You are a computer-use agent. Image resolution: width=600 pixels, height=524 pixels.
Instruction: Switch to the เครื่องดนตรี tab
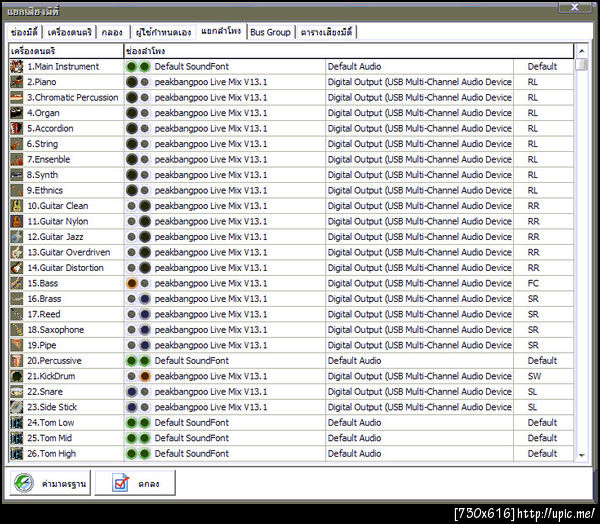pos(69,32)
